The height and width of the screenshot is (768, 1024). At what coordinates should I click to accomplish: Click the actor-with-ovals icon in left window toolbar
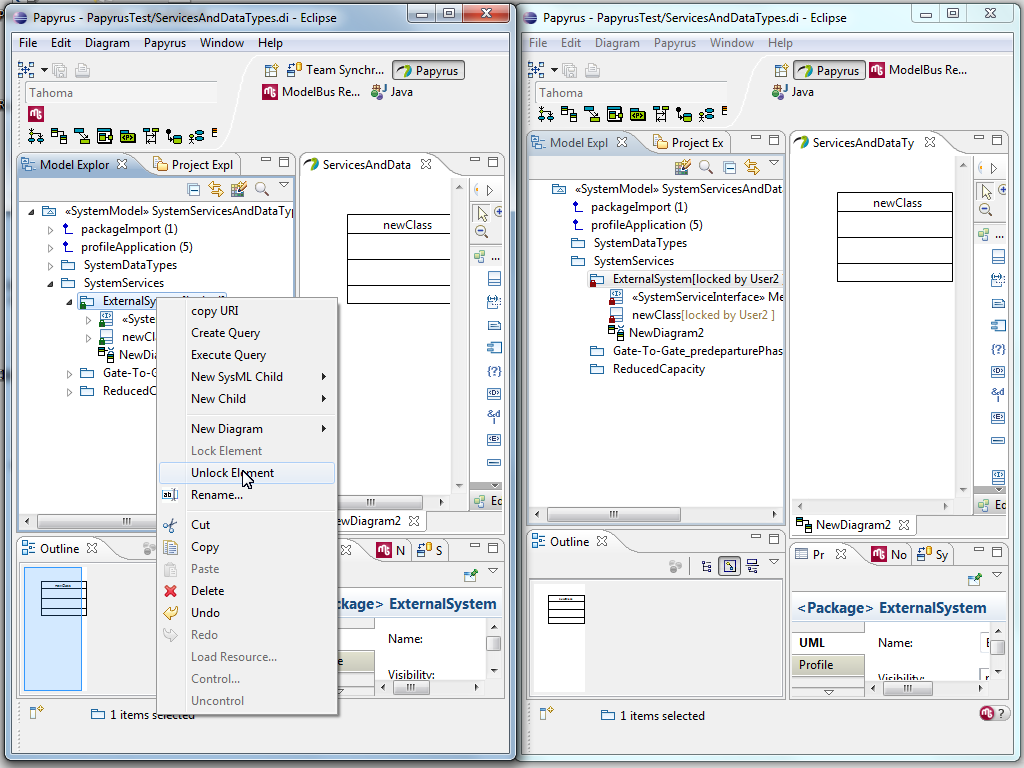pos(197,136)
